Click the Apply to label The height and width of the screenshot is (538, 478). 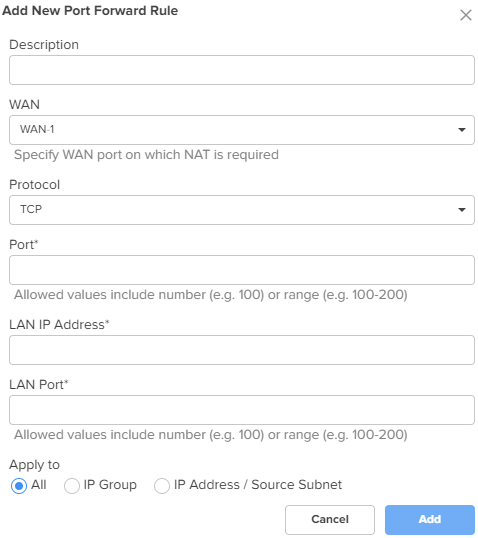(x=34, y=465)
